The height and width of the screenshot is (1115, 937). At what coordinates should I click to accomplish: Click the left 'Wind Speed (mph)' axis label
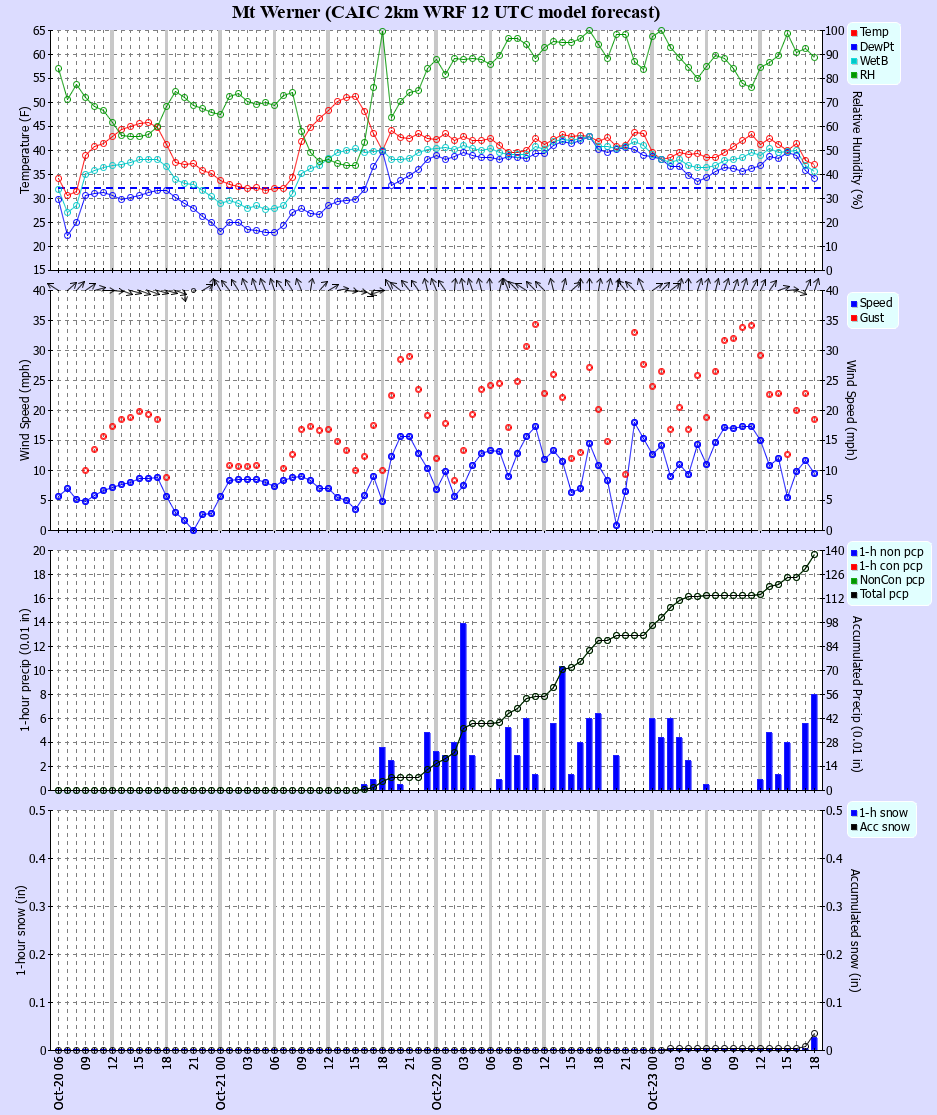[x=25, y=410]
